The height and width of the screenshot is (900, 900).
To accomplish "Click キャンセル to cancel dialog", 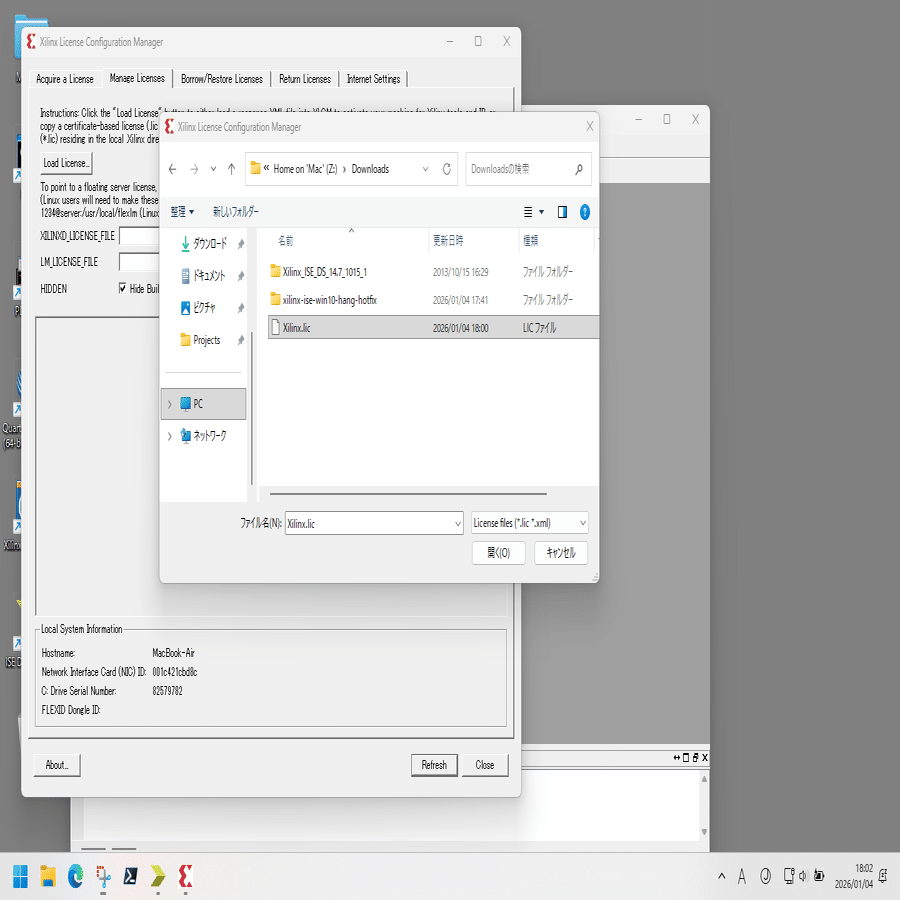I will [561, 553].
